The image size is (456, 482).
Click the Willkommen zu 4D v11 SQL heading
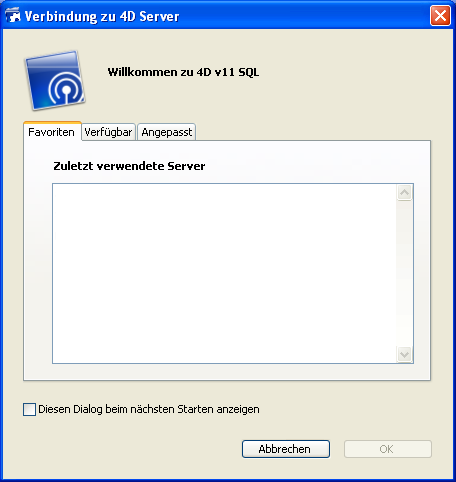pyautogui.click(x=183, y=72)
